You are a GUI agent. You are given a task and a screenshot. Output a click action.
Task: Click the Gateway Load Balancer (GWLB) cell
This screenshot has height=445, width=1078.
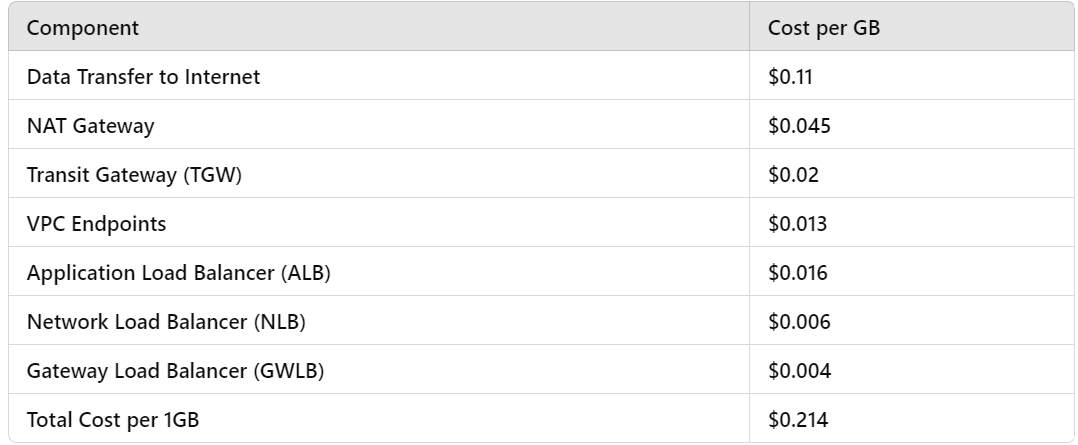pos(379,369)
